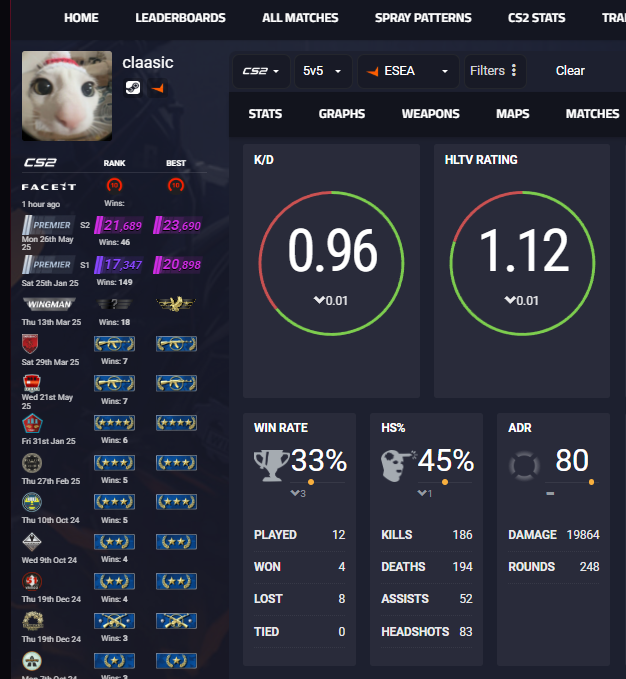Click the Premier S2 logo
This screenshot has height=679, width=626.
point(48,225)
